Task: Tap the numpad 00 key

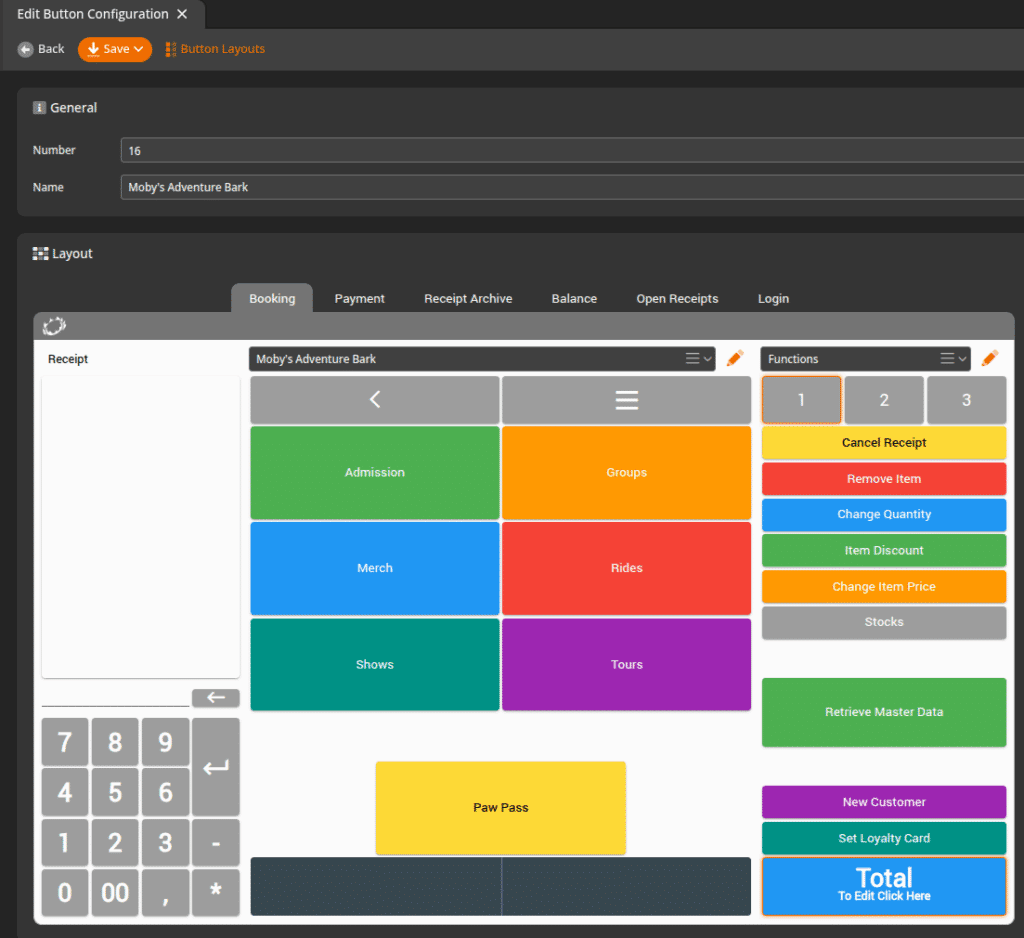Action: click(x=115, y=893)
